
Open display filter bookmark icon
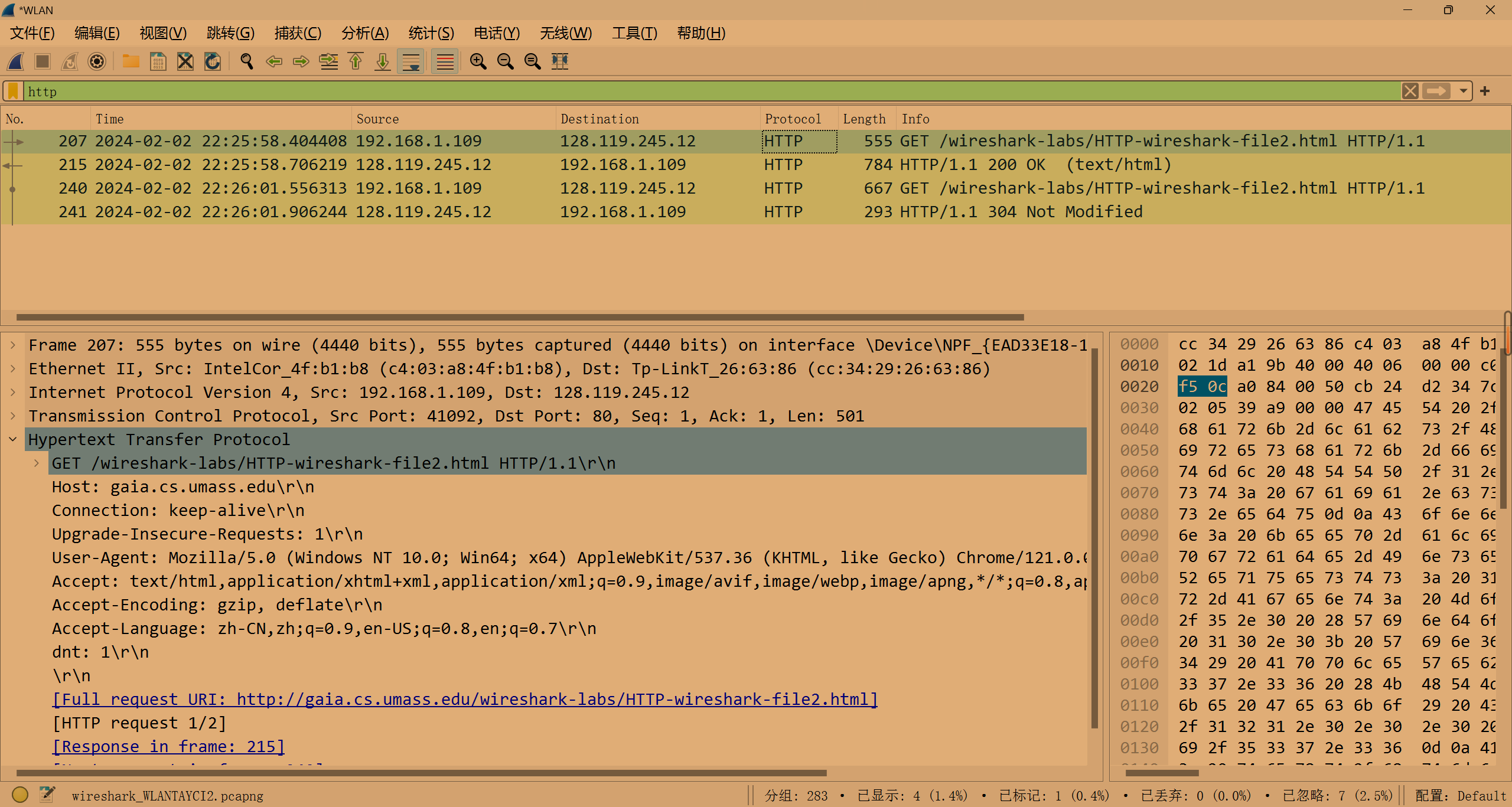pos(13,91)
